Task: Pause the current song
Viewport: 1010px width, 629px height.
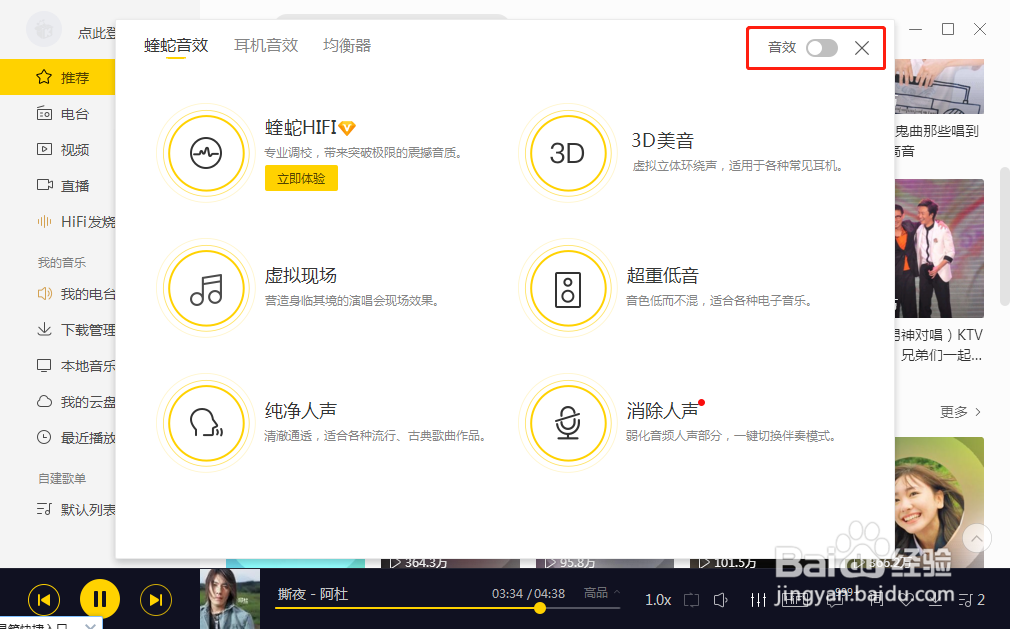Action: [x=100, y=599]
